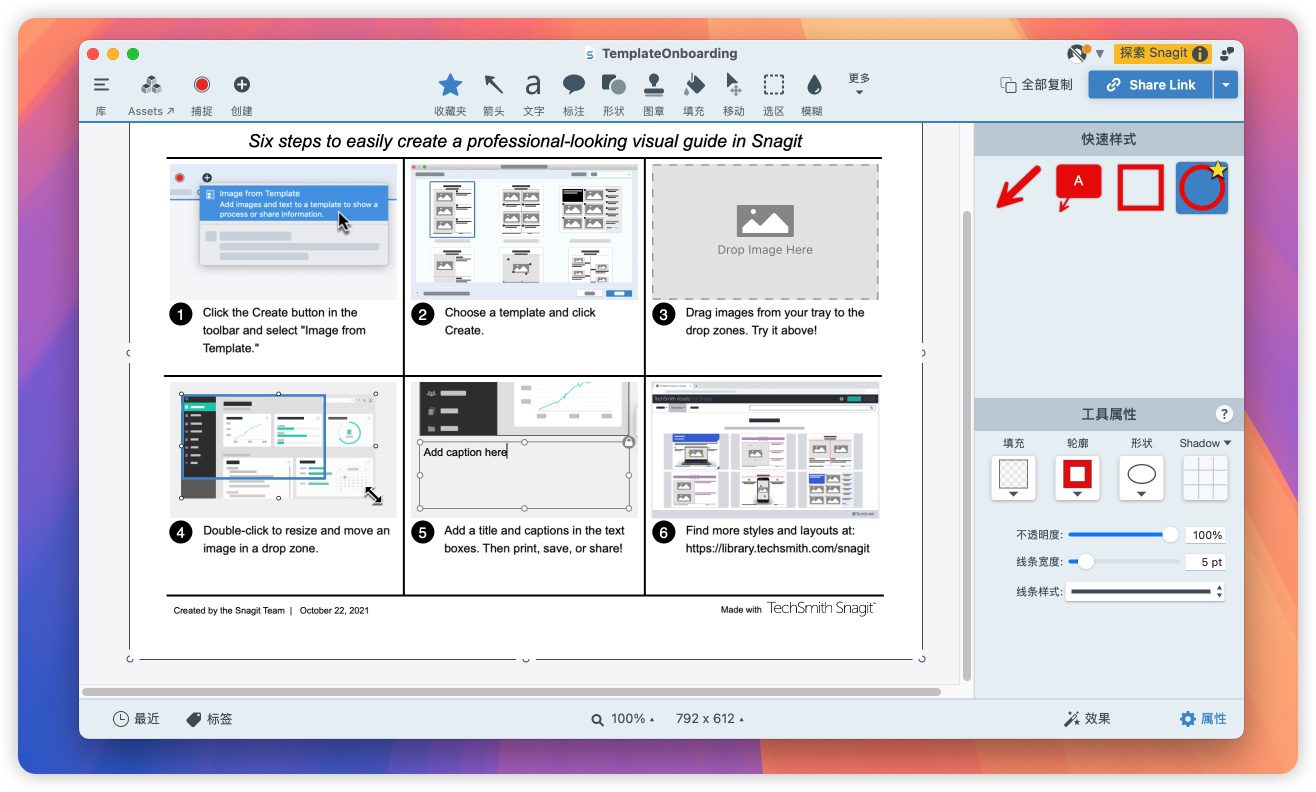
Task: Expand the Shadow dropdown label
Action: [1205, 443]
